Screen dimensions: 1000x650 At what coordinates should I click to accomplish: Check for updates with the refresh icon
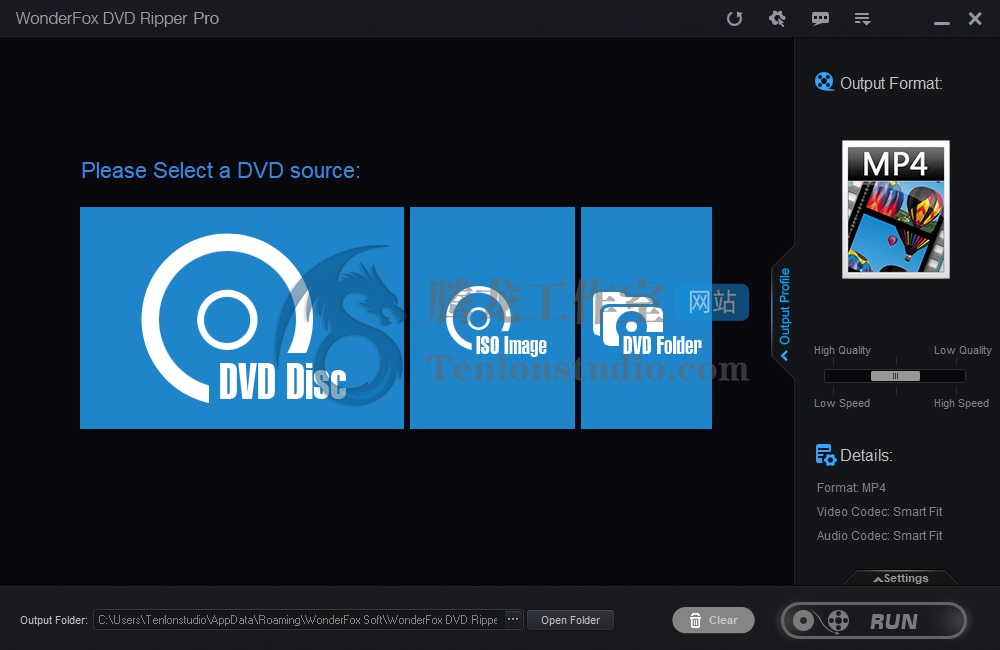click(735, 18)
